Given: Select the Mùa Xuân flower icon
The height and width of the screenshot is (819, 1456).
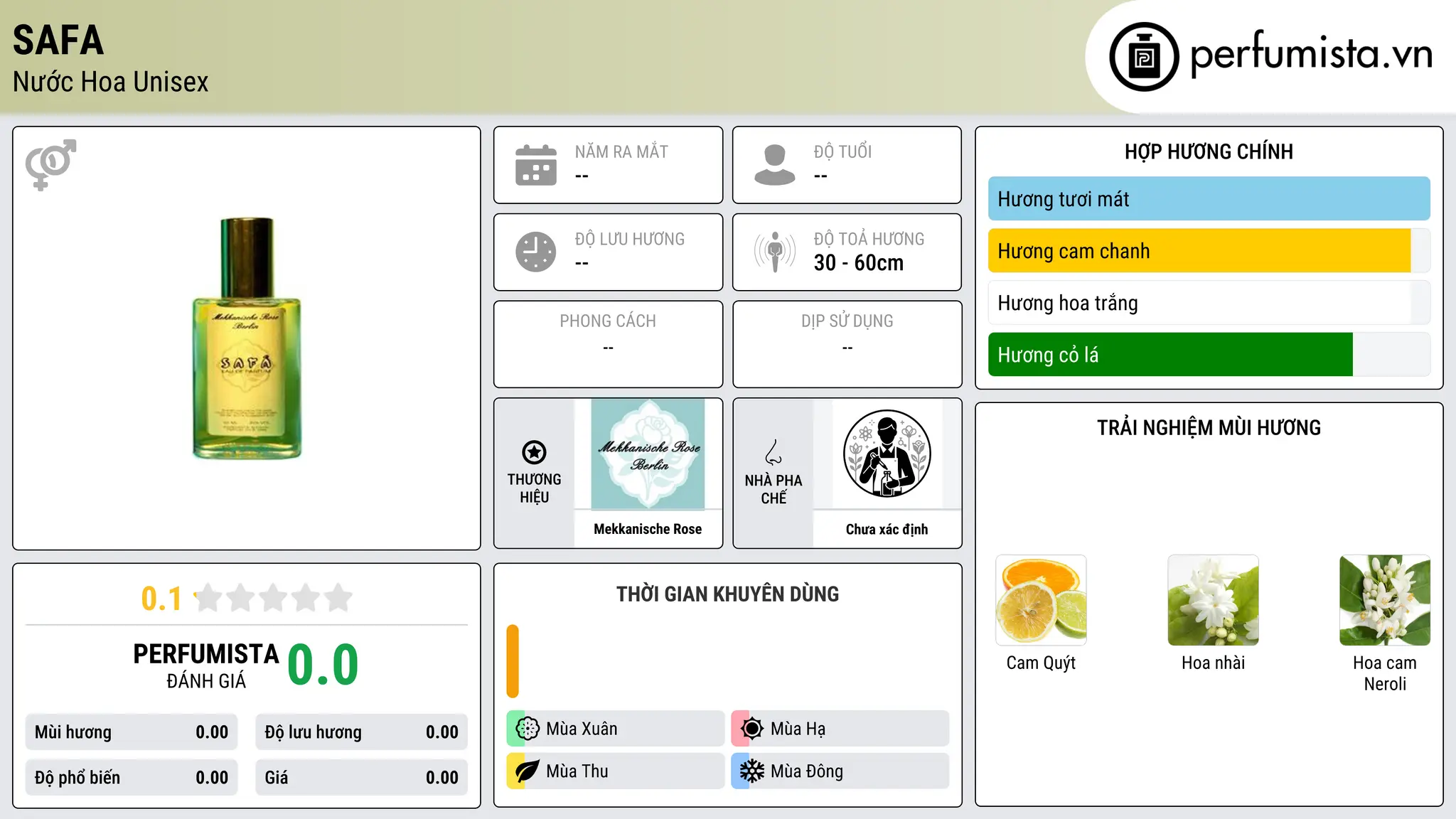Looking at the screenshot, I should (528, 729).
